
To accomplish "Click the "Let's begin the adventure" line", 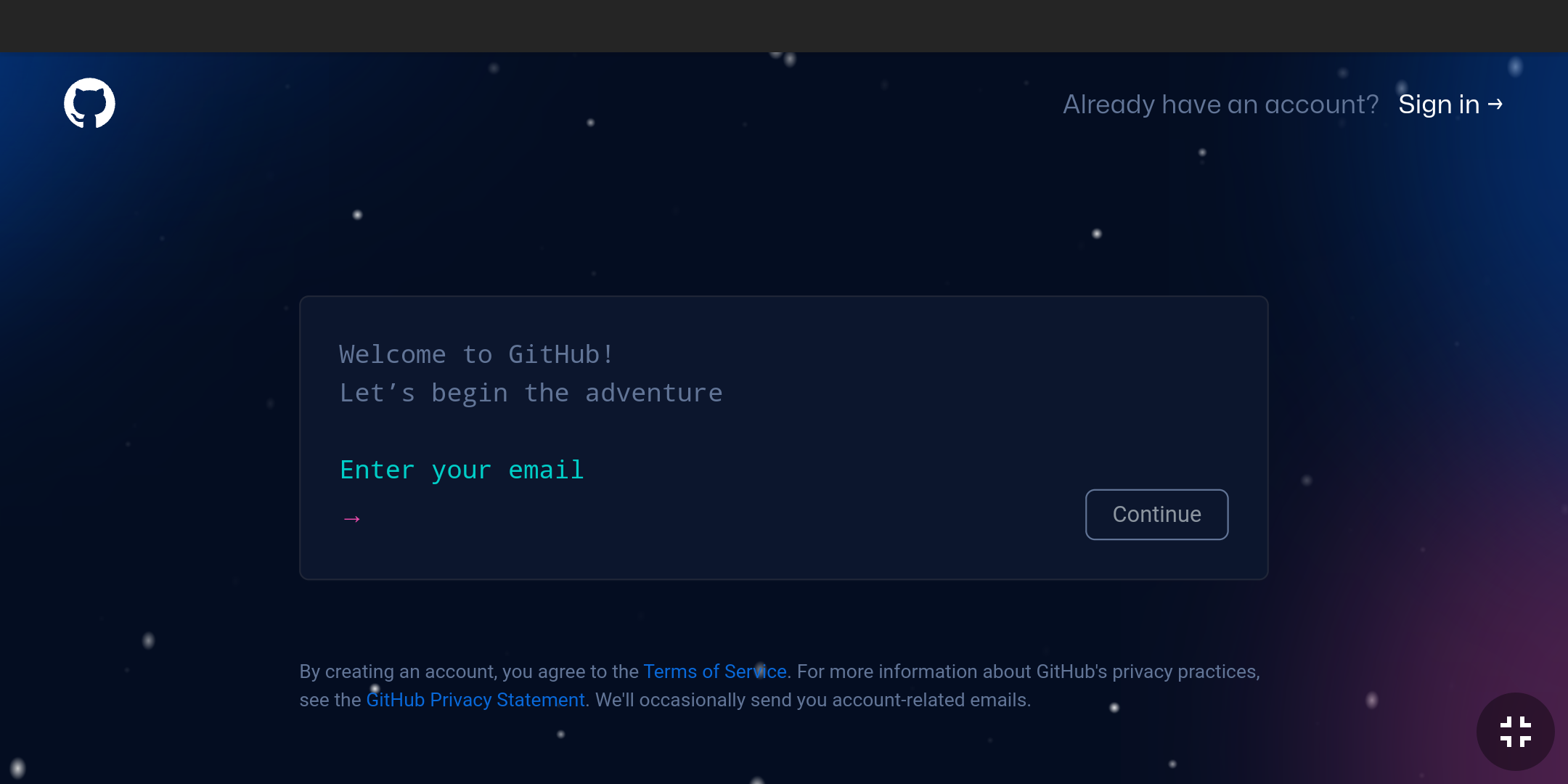I will pyautogui.click(x=531, y=393).
